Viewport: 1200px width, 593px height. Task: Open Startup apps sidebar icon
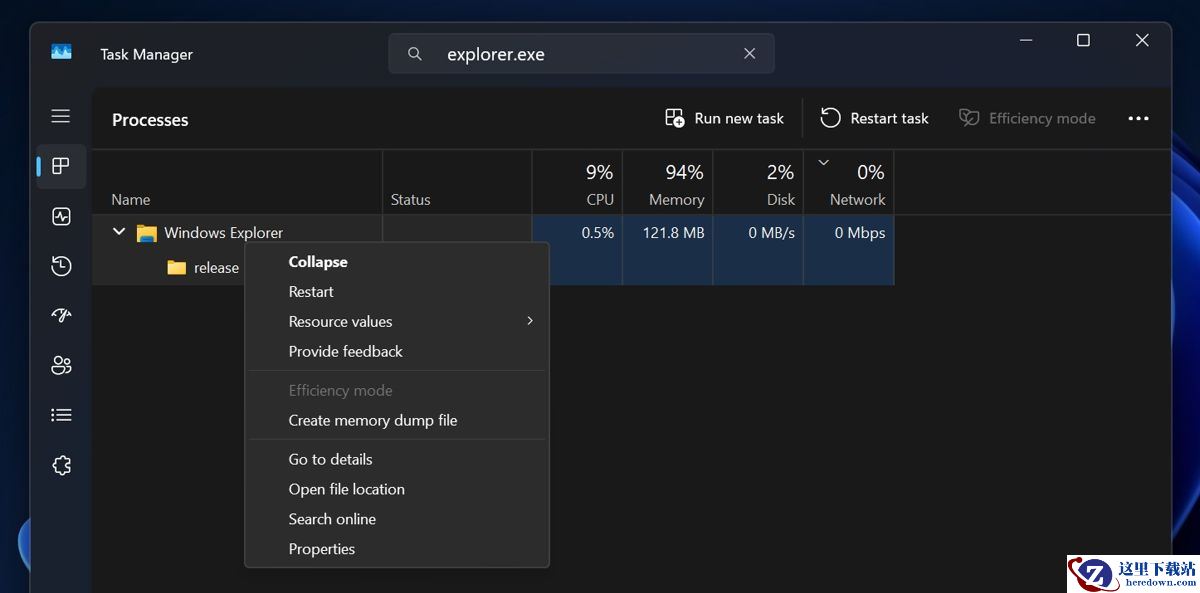(x=61, y=315)
